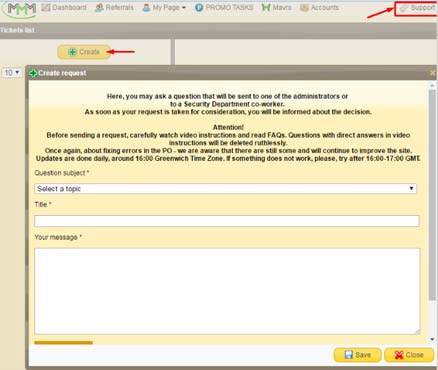Click the Accounts icon in navbar
Image resolution: width=438 pixels, height=370 pixels.
tap(304, 7)
